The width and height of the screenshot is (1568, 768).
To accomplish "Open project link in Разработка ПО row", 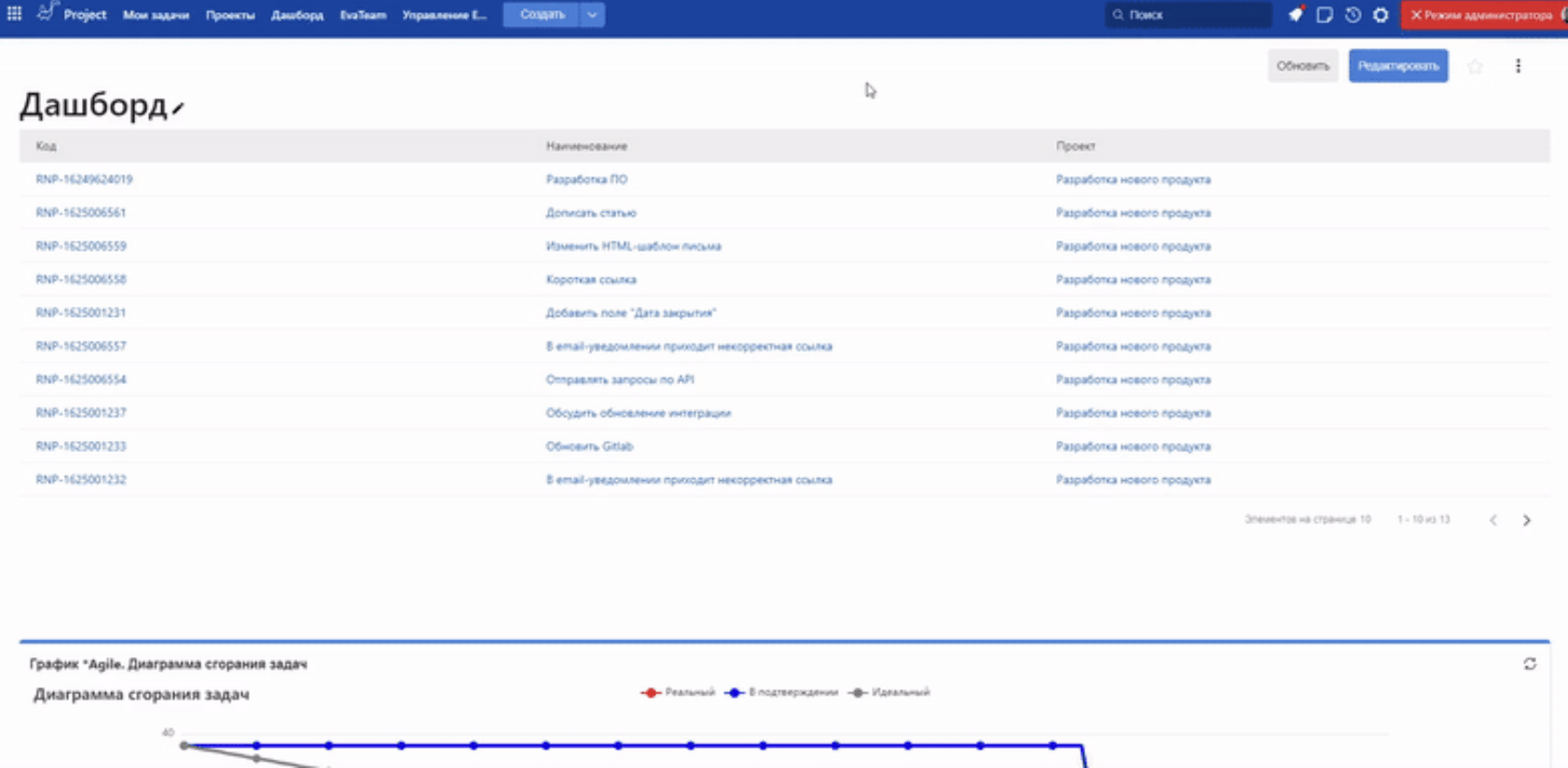I will pos(1134,180).
